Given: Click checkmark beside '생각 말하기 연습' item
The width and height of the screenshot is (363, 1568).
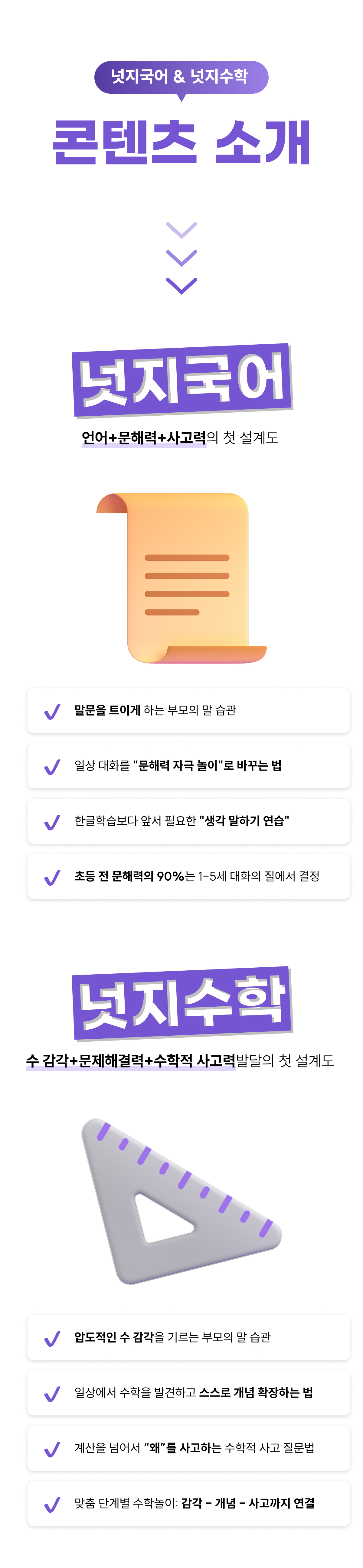Looking at the screenshot, I should (x=52, y=822).
